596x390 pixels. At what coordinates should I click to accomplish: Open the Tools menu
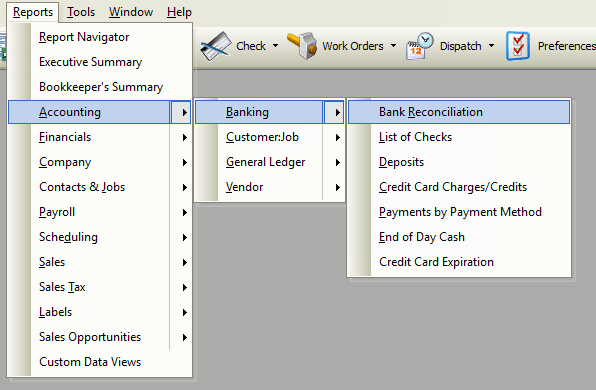coord(81,12)
